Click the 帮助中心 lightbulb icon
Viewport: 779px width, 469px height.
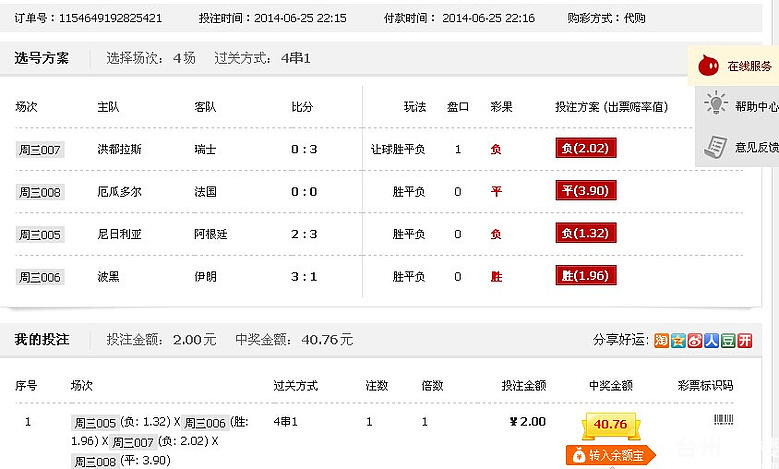tap(715, 105)
